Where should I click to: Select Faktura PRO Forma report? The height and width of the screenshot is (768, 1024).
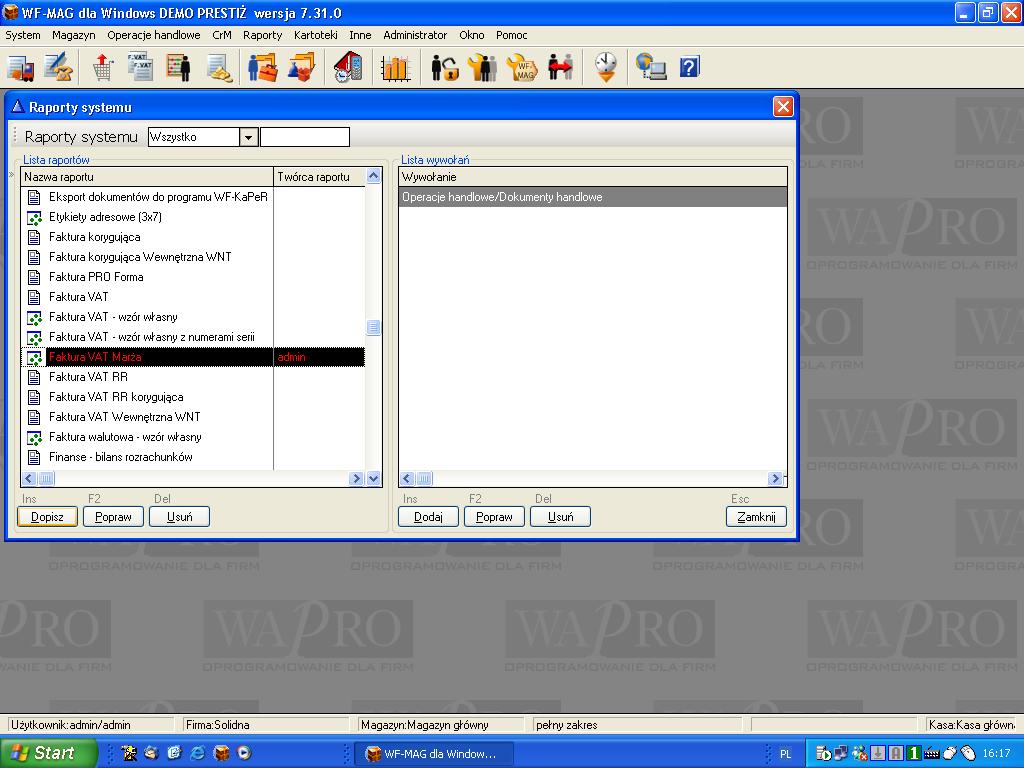[x=96, y=277]
